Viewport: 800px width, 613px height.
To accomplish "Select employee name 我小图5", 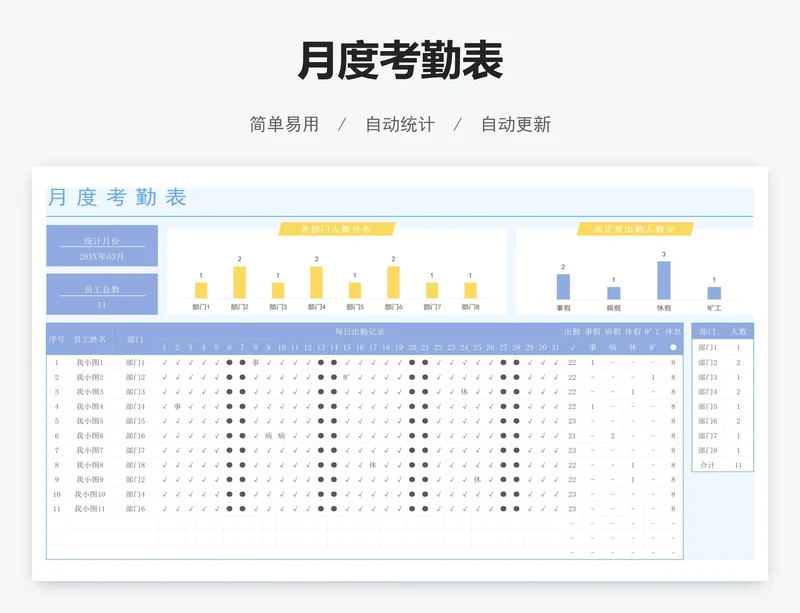I will point(90,421).
